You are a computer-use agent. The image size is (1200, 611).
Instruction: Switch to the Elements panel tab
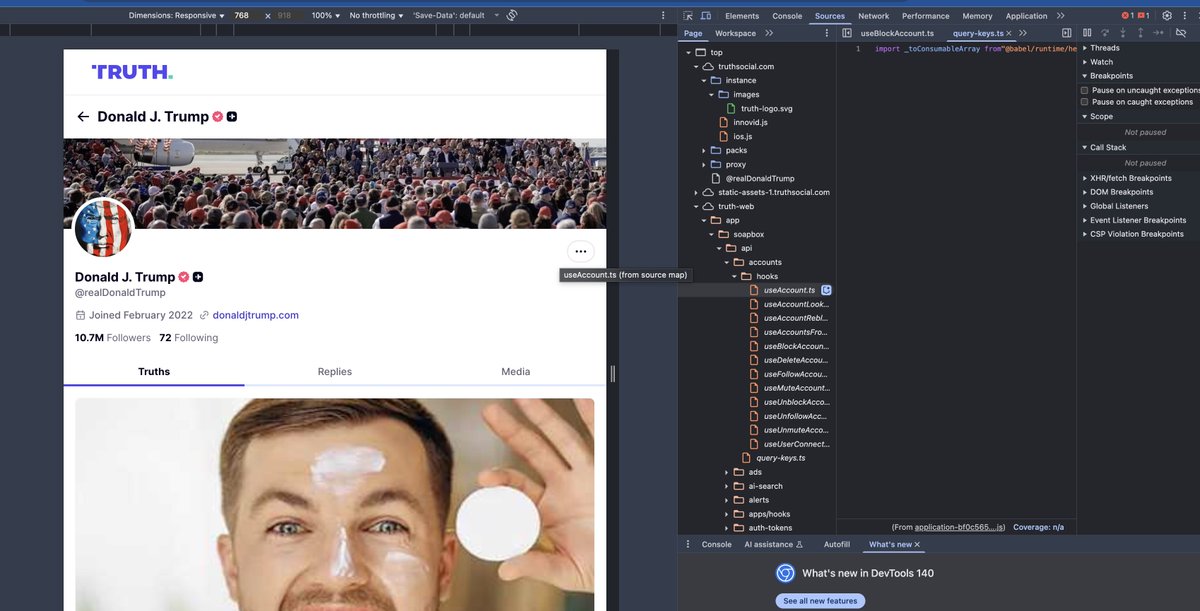coord(742,16)
